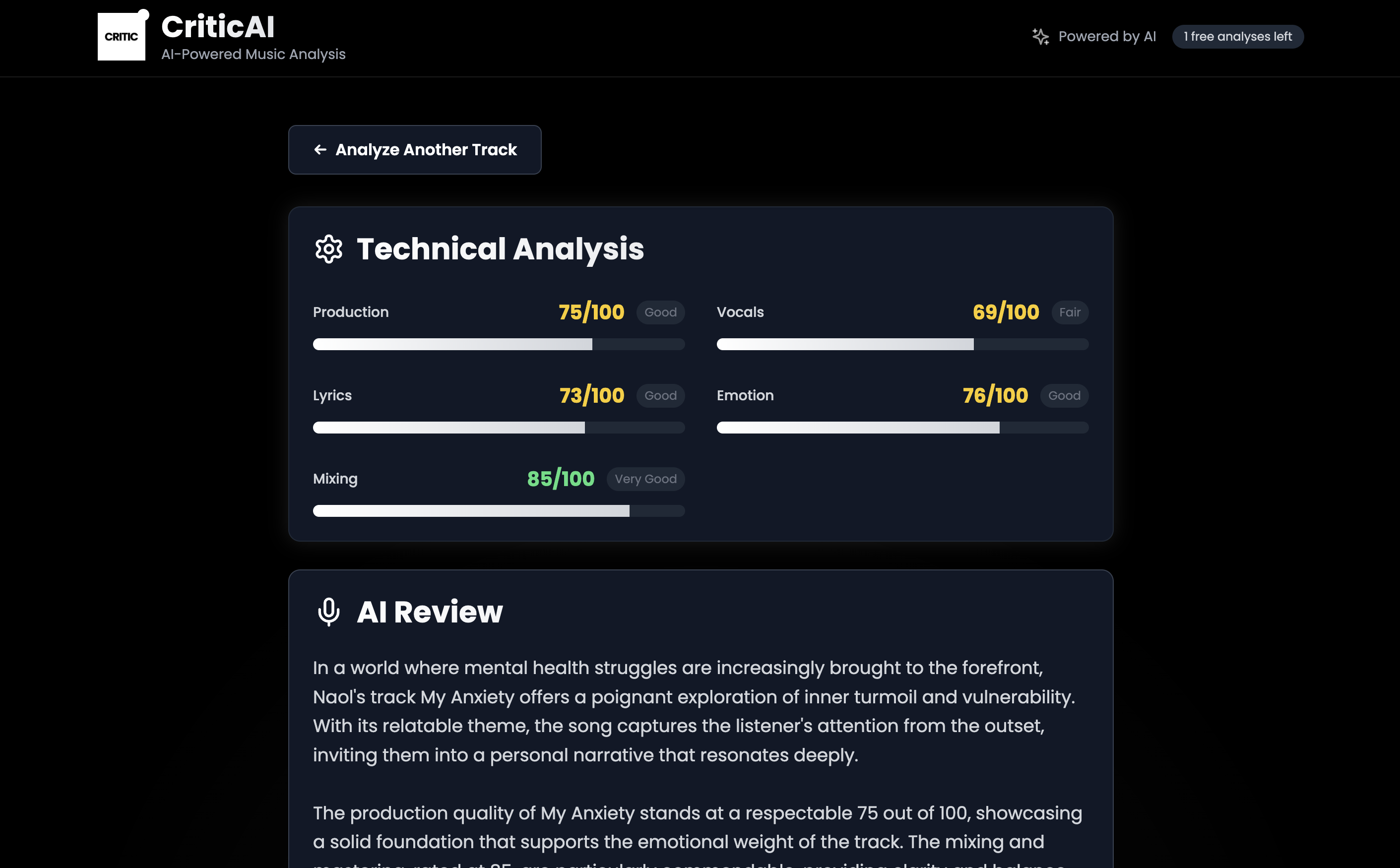This screenshot has height=868, width=1400.
Task: Click the Production score progress bar
Action: point(499,344)
